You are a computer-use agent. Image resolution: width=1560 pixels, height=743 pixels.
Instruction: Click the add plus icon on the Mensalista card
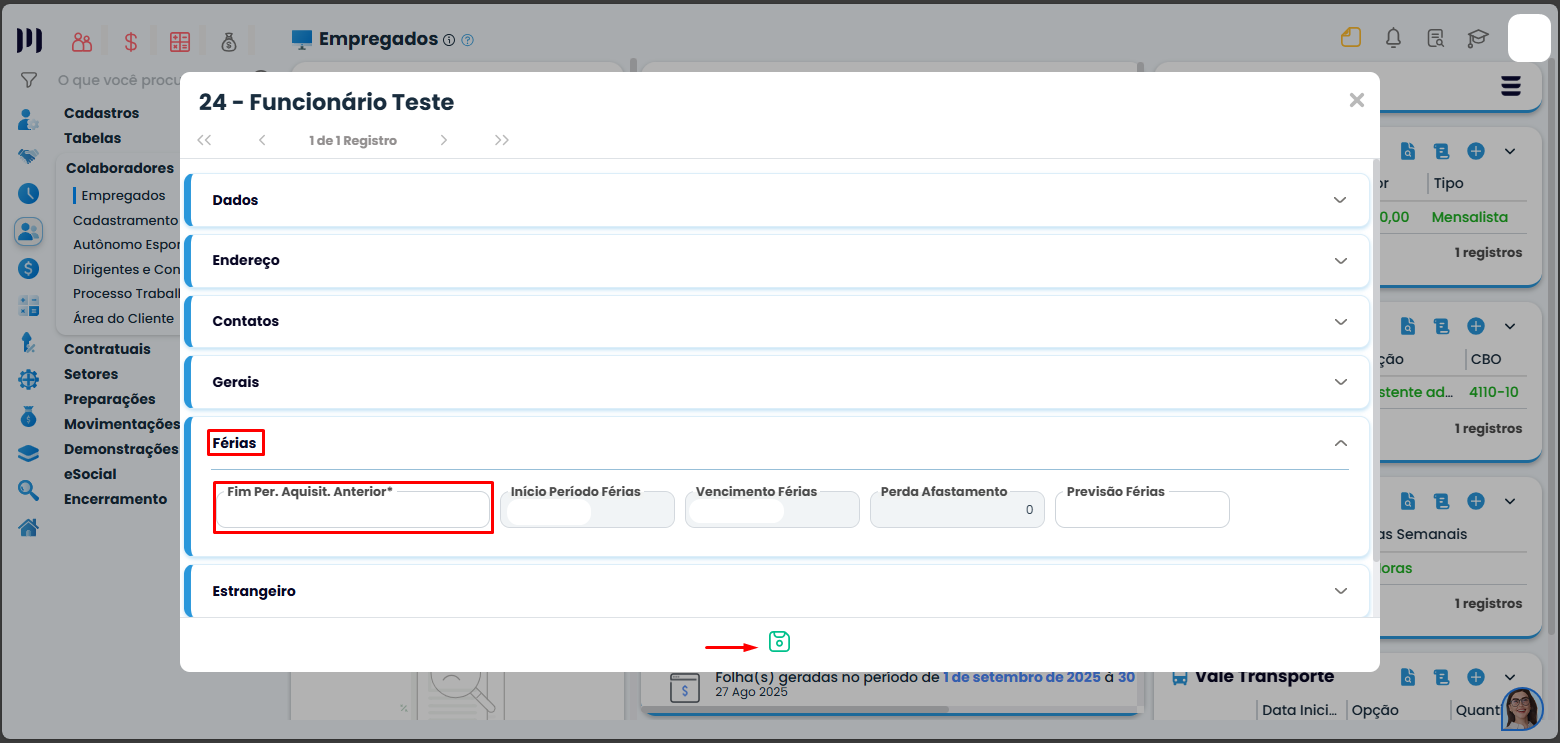(1476, 151)
